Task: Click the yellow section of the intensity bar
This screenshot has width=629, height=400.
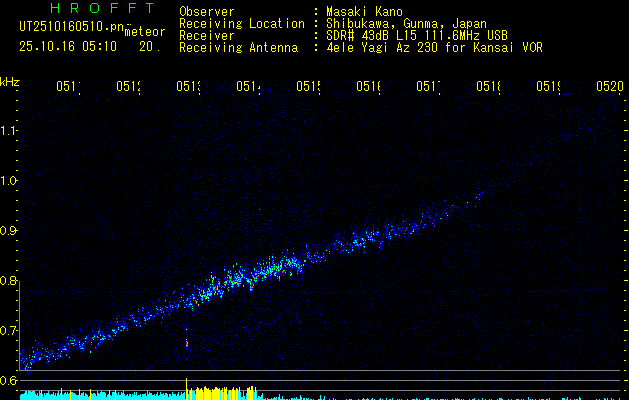Action: click(x=220, y=392)
